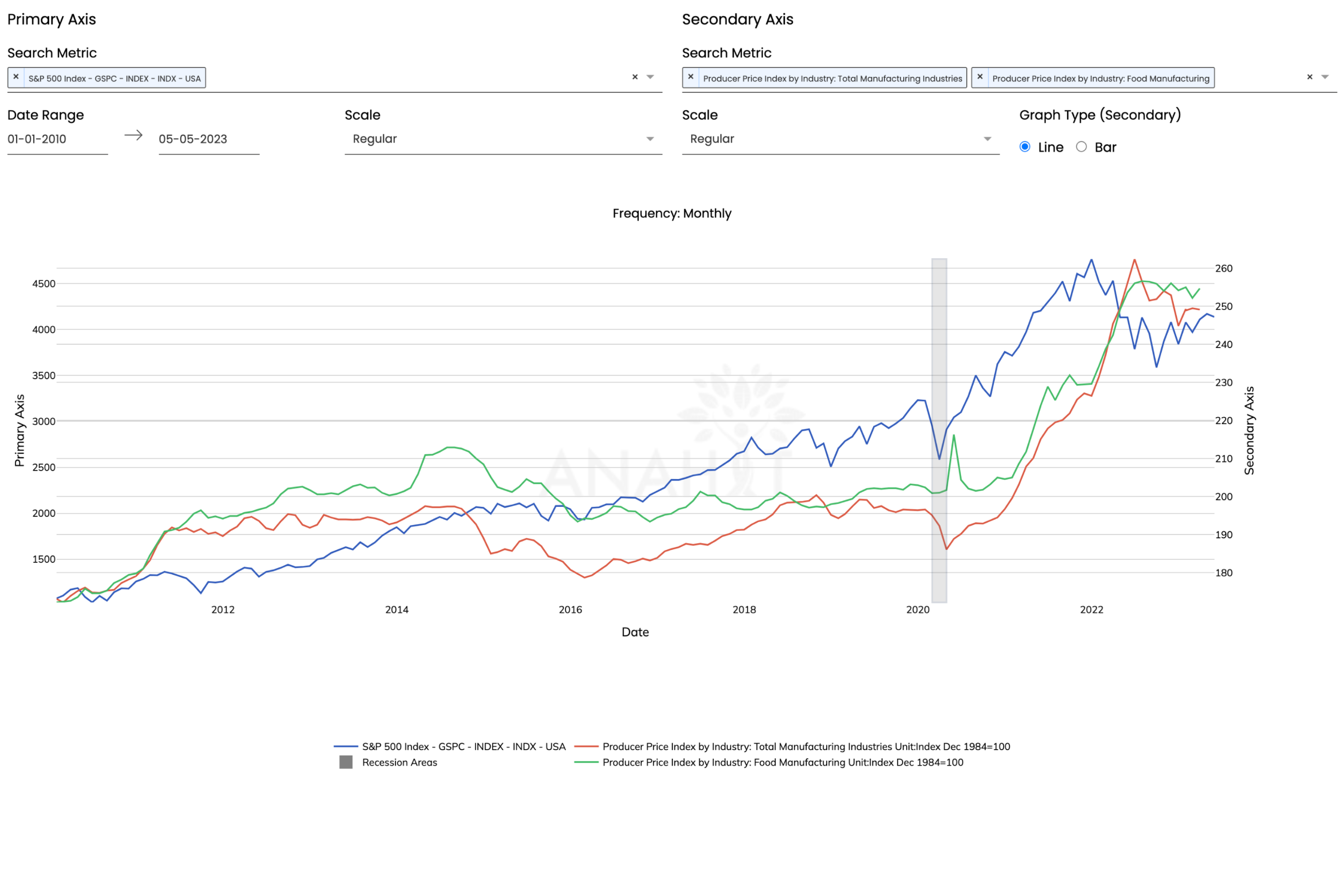Image resolution: width=1344 pixels, height=896 pixels.
Task: Remove Total Manufacturing Industries metric chip
Action: coord(691,77)
